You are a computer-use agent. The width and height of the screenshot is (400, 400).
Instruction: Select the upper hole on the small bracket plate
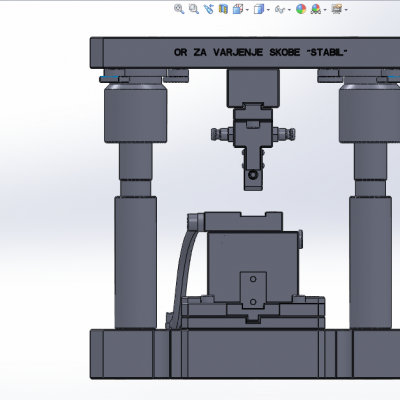point(253,279)
